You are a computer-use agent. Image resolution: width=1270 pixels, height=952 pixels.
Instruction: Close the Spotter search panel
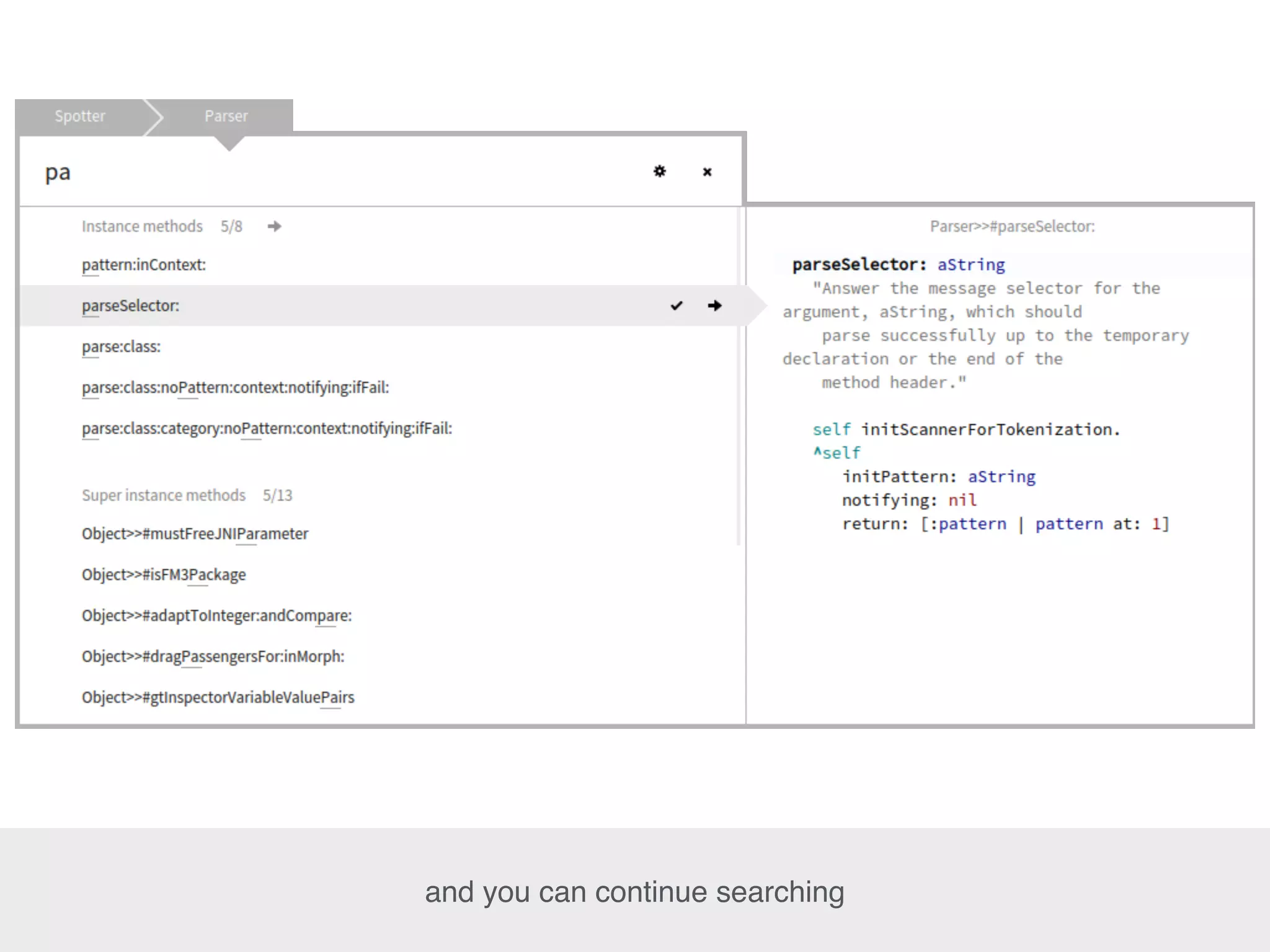click(x=707, y=172)
